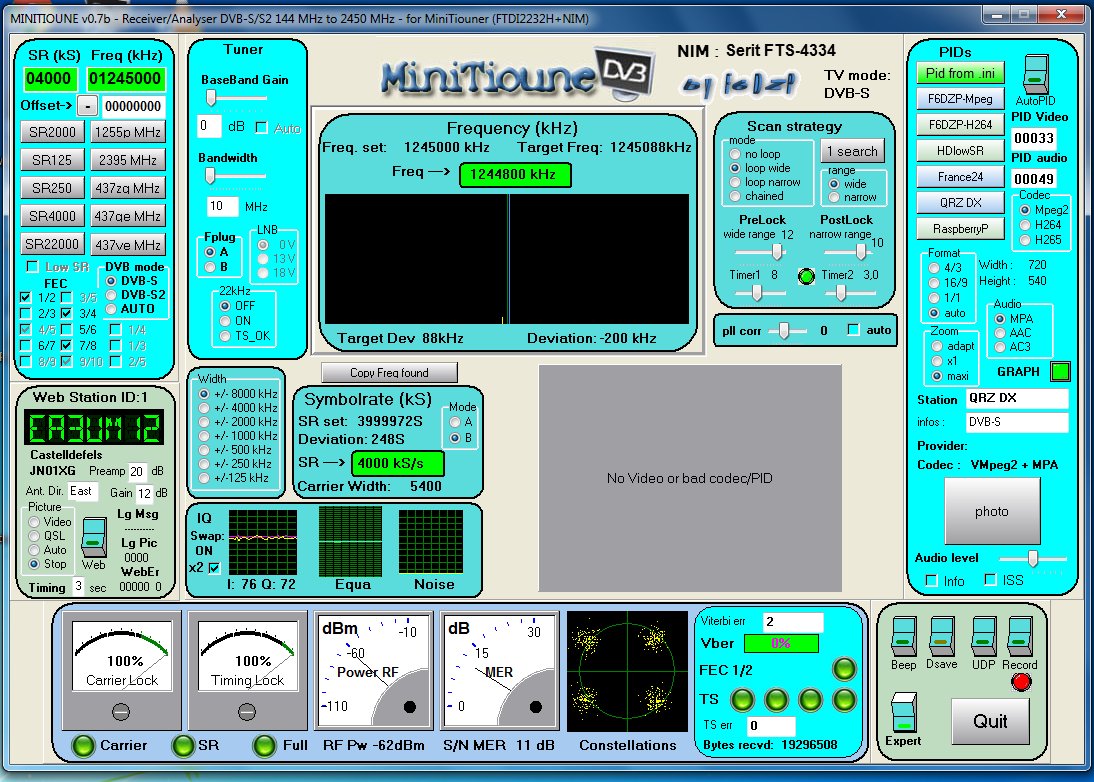Enable the Low SR checkbox

pyautogui.click(x=31, y=266)
